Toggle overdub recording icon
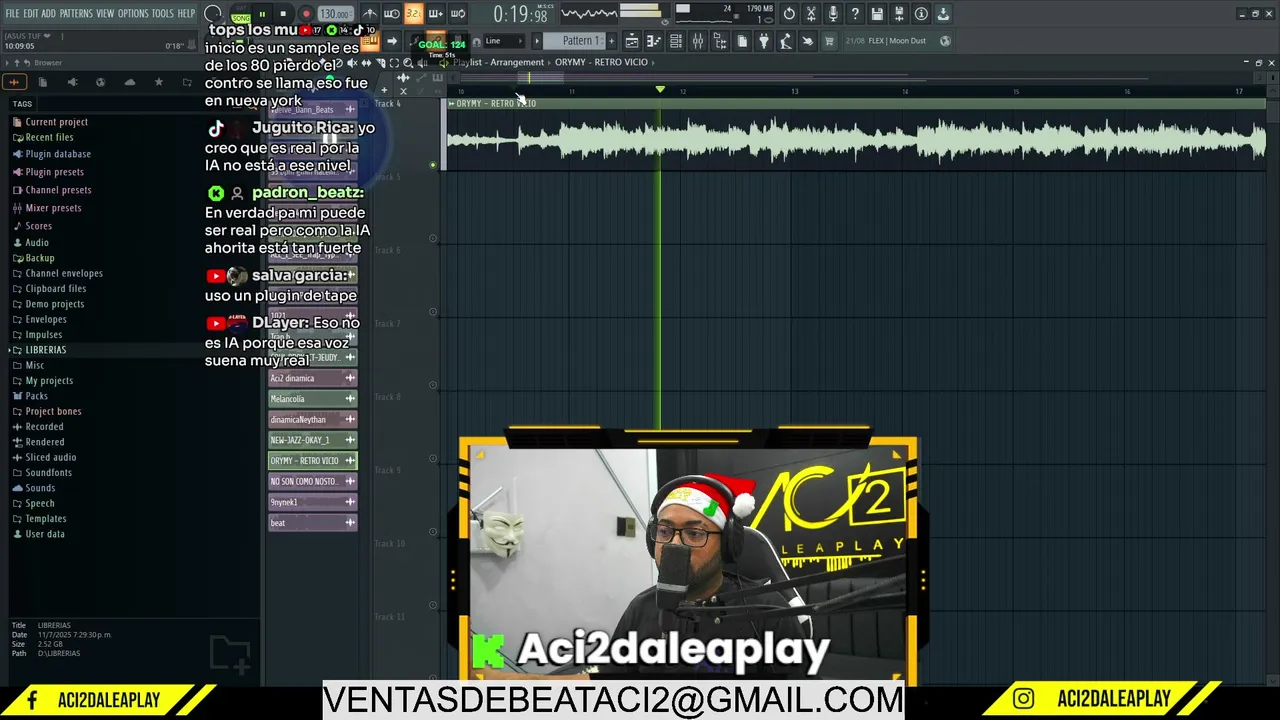Screen dimensions: 1280x720 pyautogui.click(x=436, y=14)
